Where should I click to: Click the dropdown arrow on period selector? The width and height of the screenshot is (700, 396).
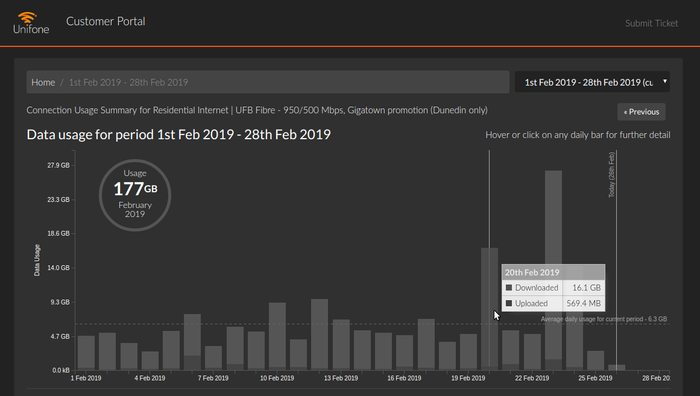665,81
